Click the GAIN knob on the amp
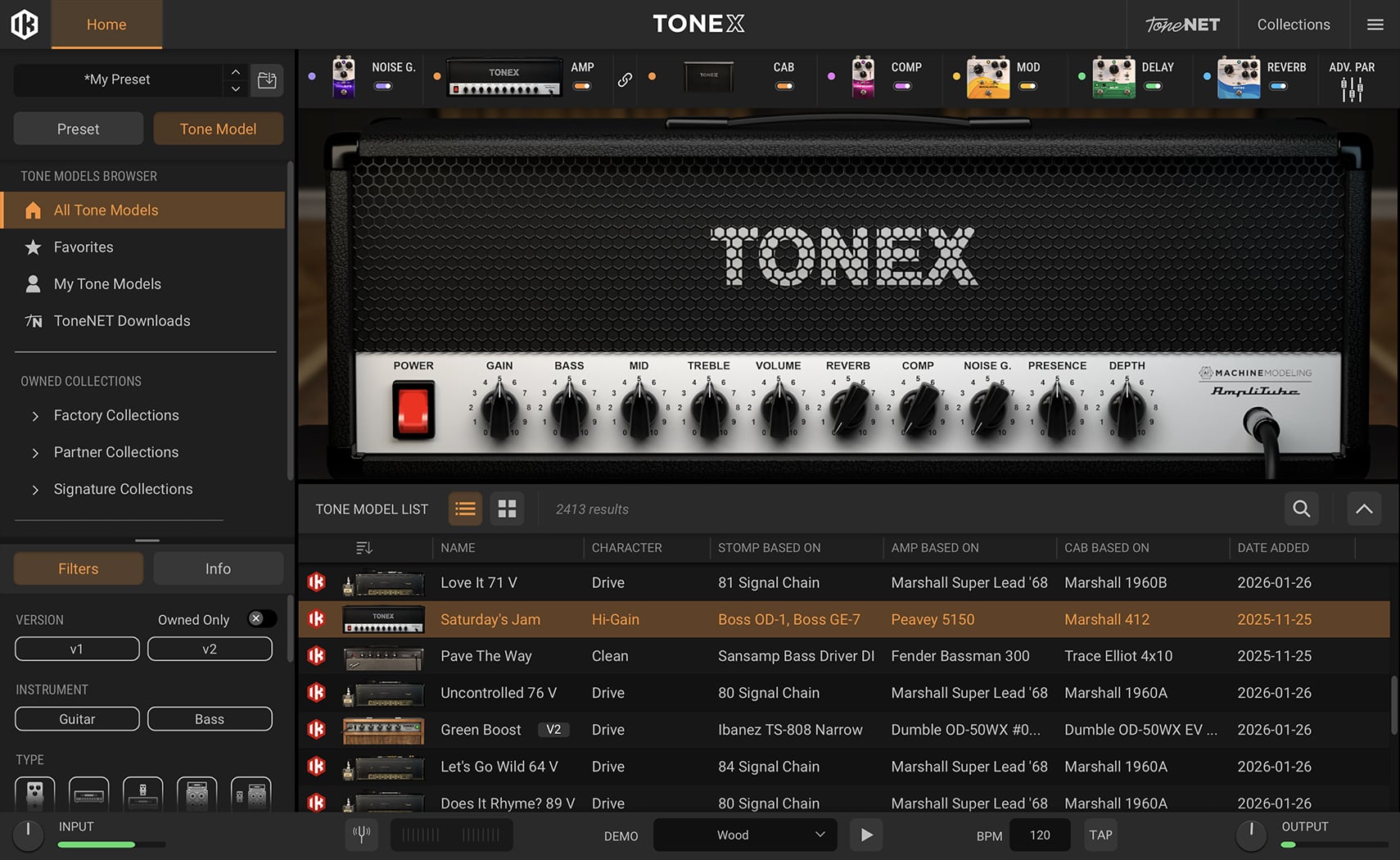This screenshot has width=1400, height=860. pos(499,407)
